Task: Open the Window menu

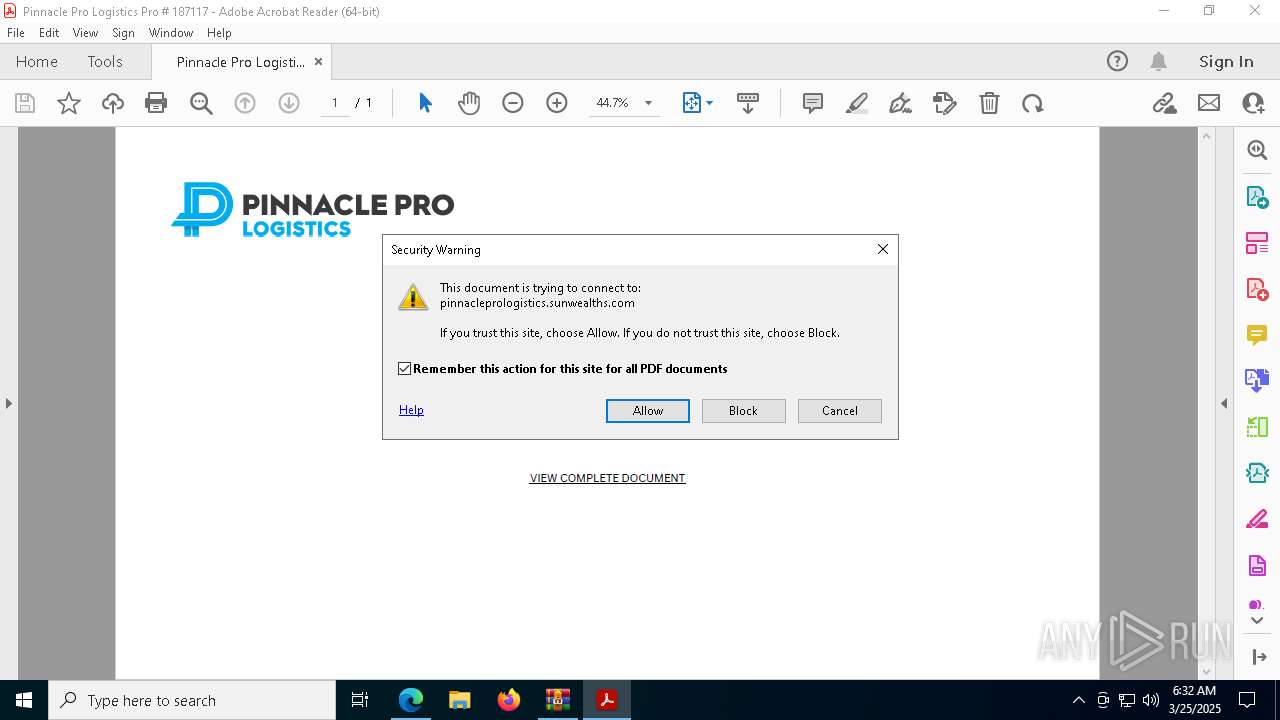Action: tap(171, 32)
